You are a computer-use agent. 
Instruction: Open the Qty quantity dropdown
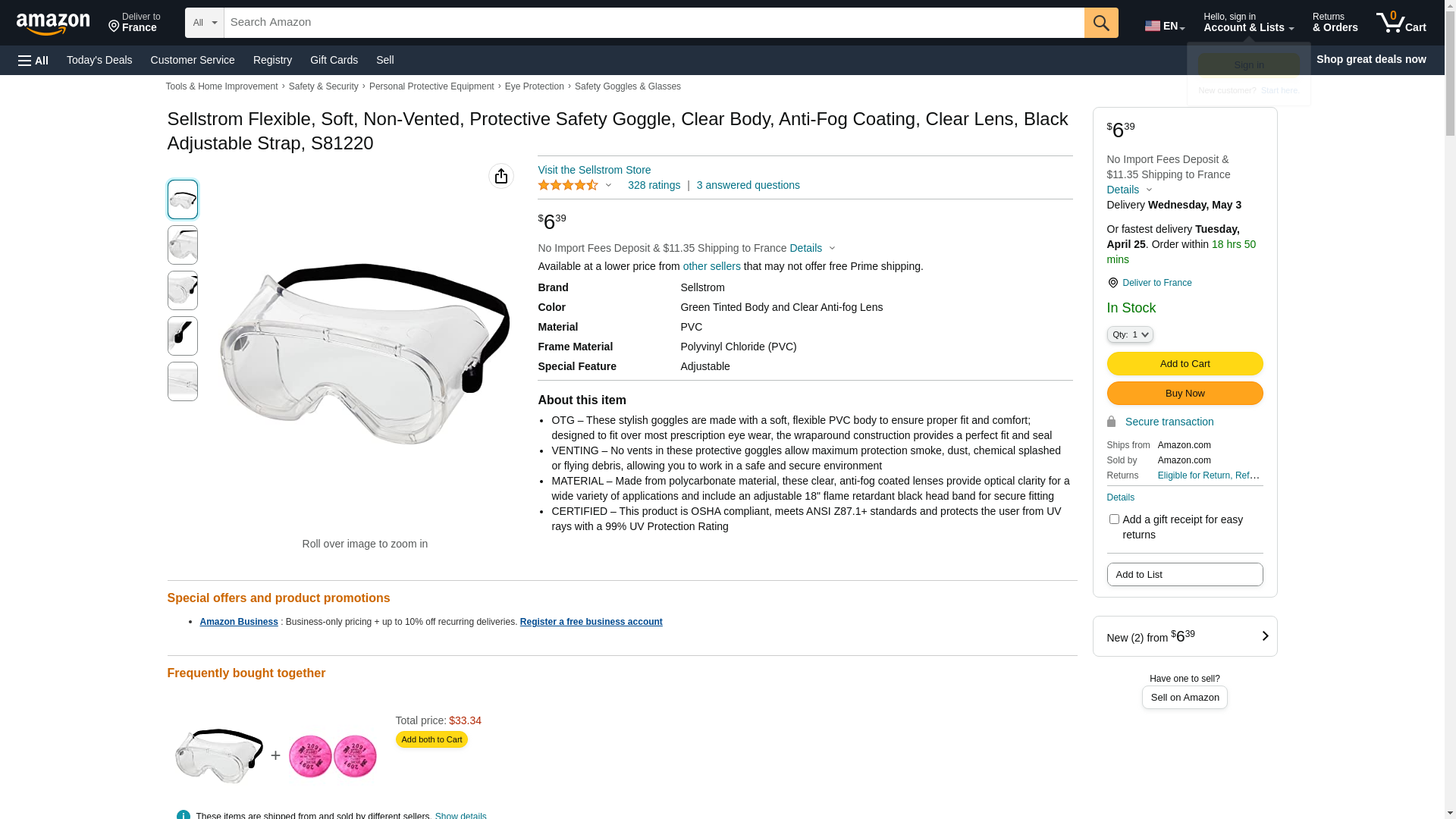click(1130, 334)
